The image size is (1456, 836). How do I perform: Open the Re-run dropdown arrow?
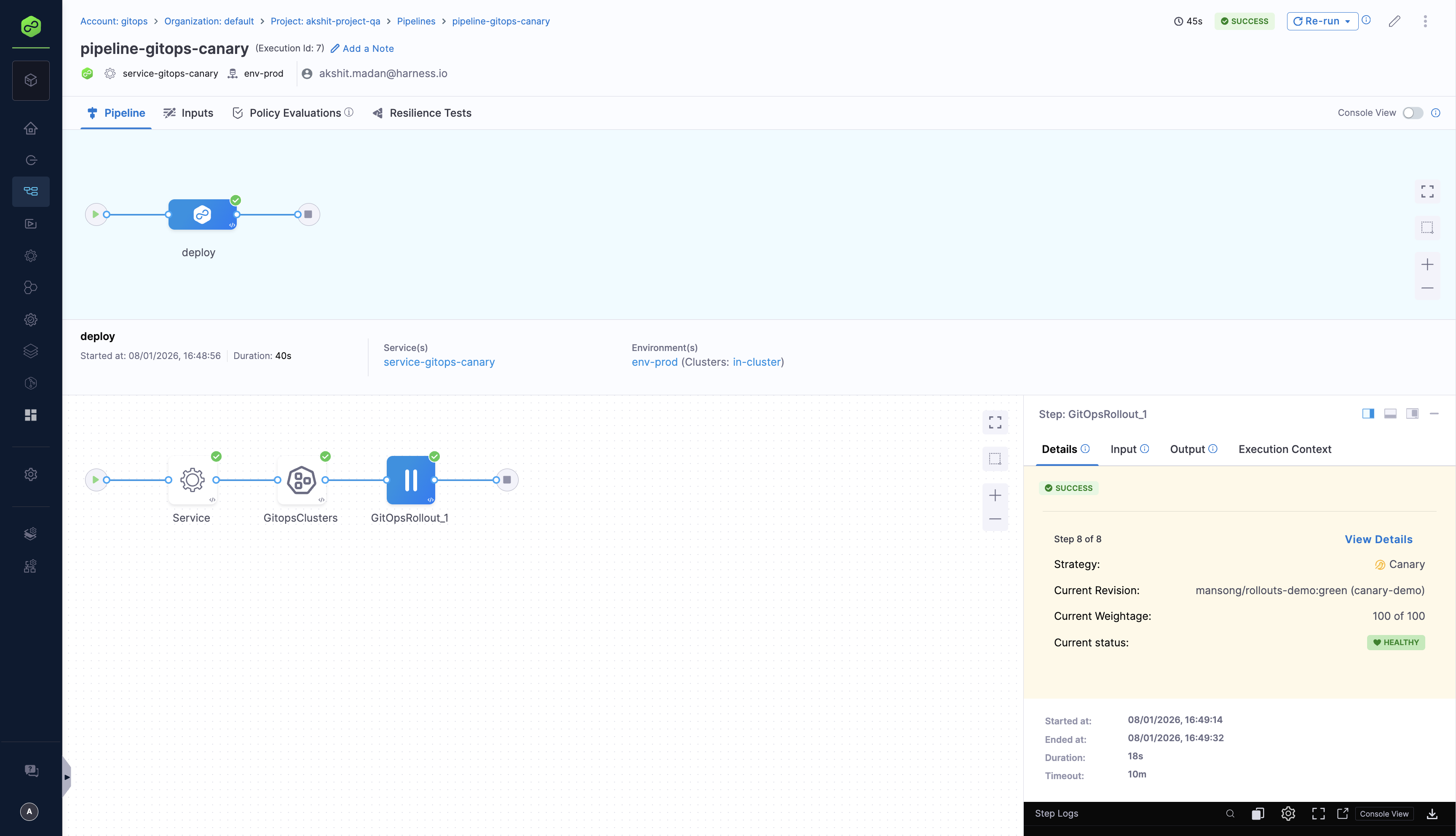[1348, 21]
